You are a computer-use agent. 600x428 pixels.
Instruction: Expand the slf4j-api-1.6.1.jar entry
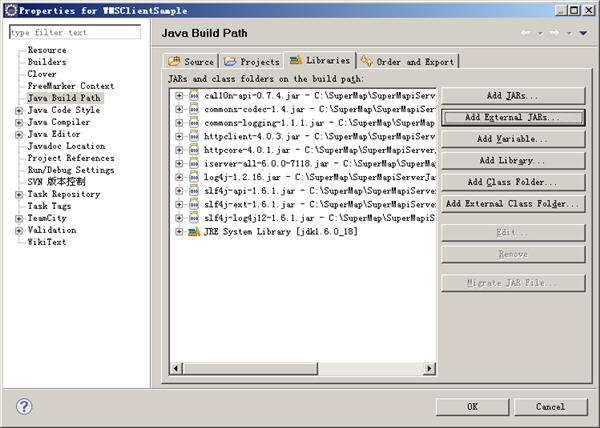[x=179, y=190]
